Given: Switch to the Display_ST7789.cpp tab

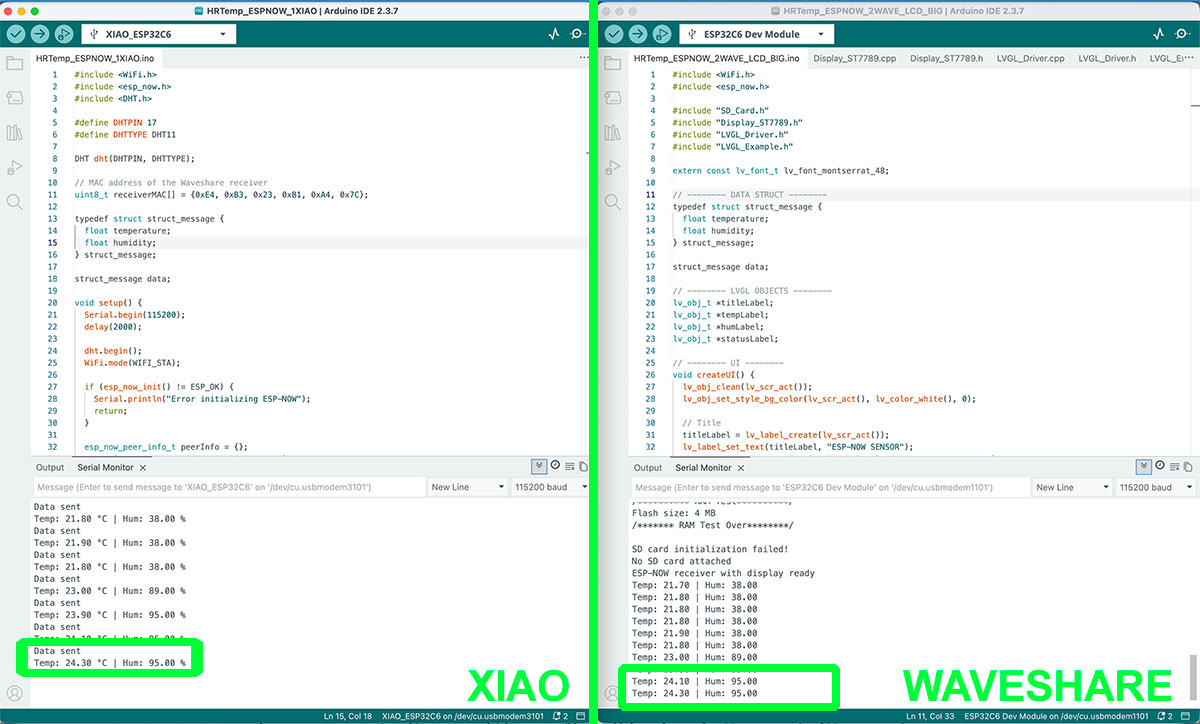Looking at the screenshot, I should [x=854, y=58].
